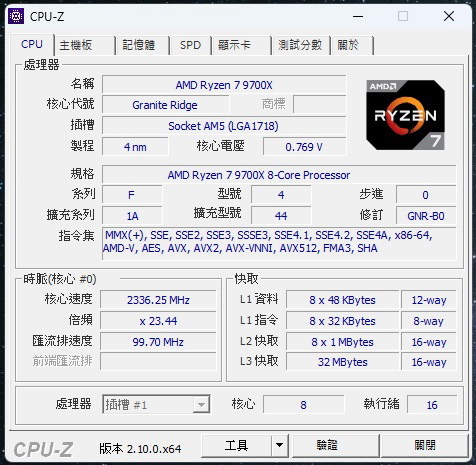Open the 處理器 插槽 #1 dropdown

tap(156, 405)
